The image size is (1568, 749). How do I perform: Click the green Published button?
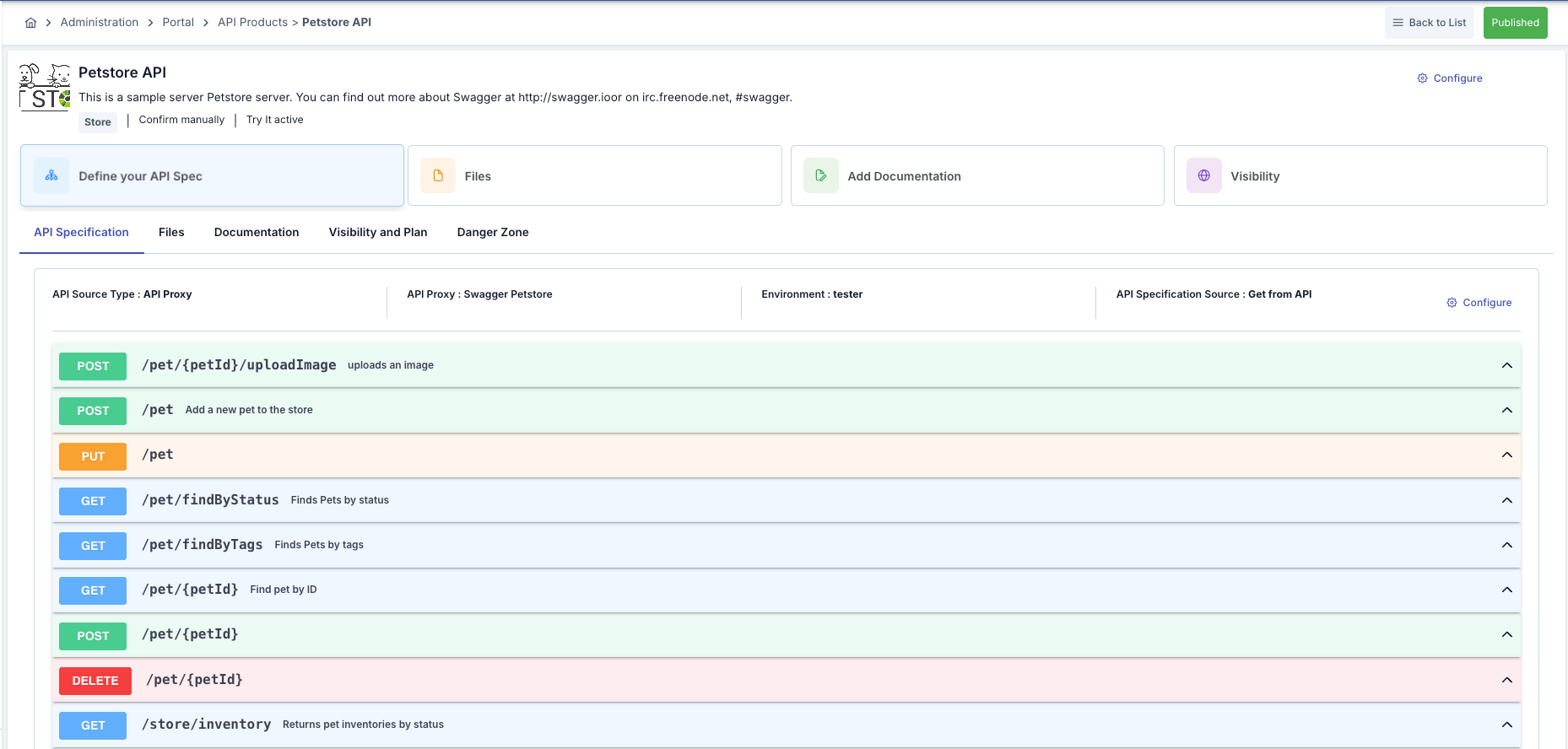(1515, 23)
